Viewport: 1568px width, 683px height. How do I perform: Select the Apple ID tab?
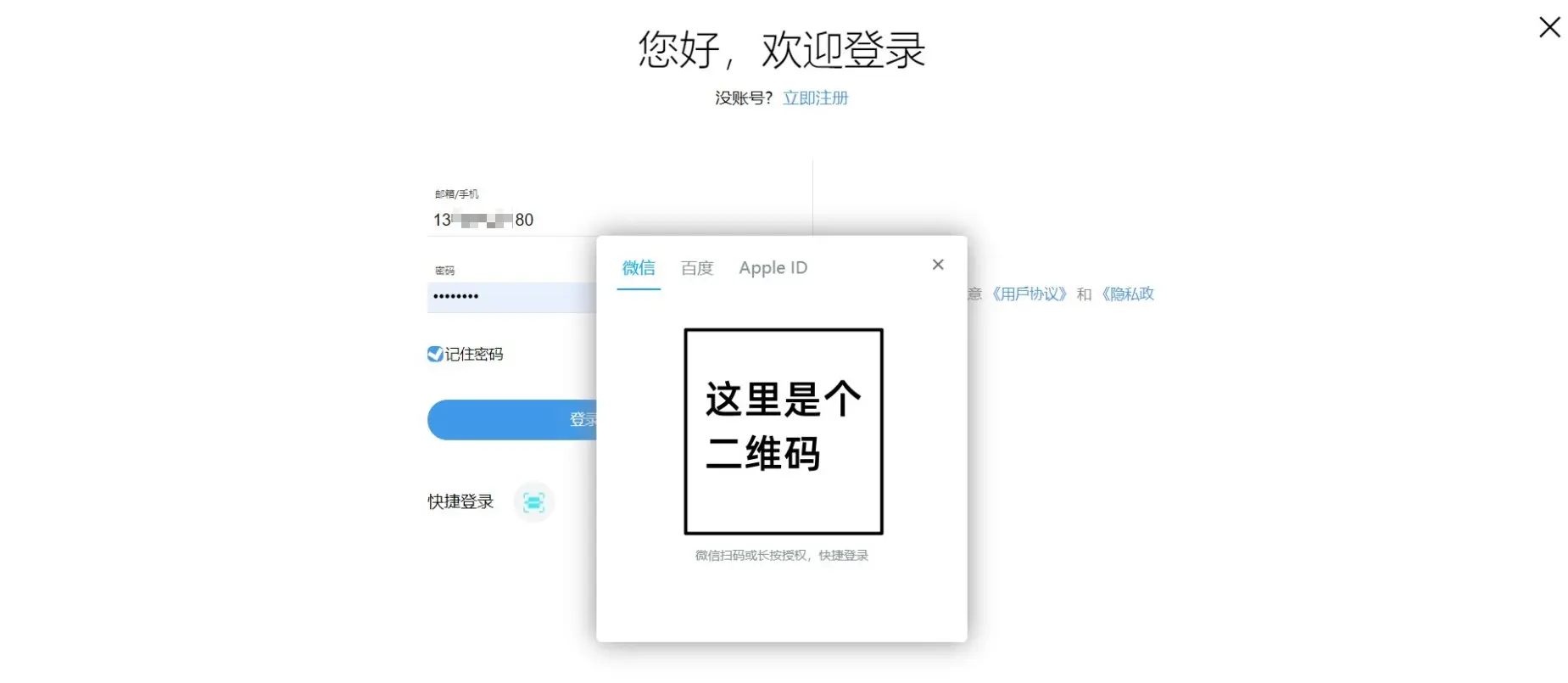773,268
